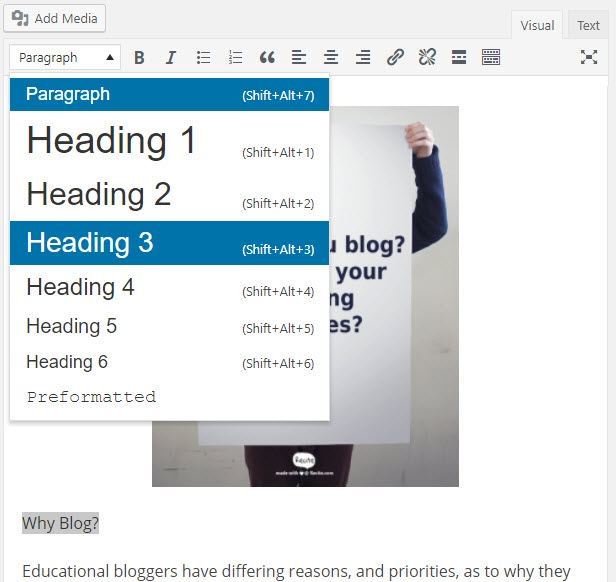Insert a bulleted list
Screen dimensions: 616x582
(203, 58)
